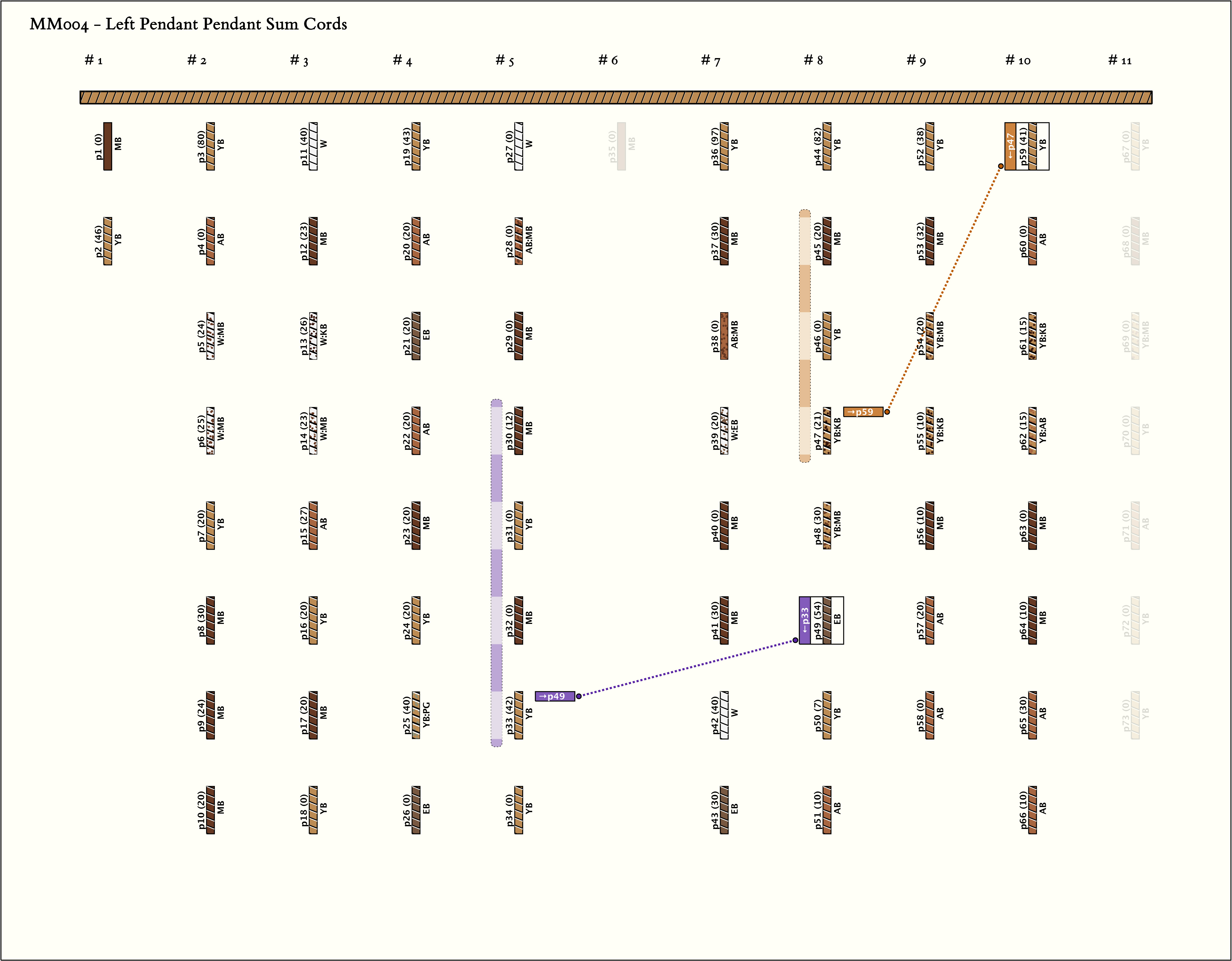
Task: Select the faded p69 YB:MB cord
Action: click(x=1135, y=336)
